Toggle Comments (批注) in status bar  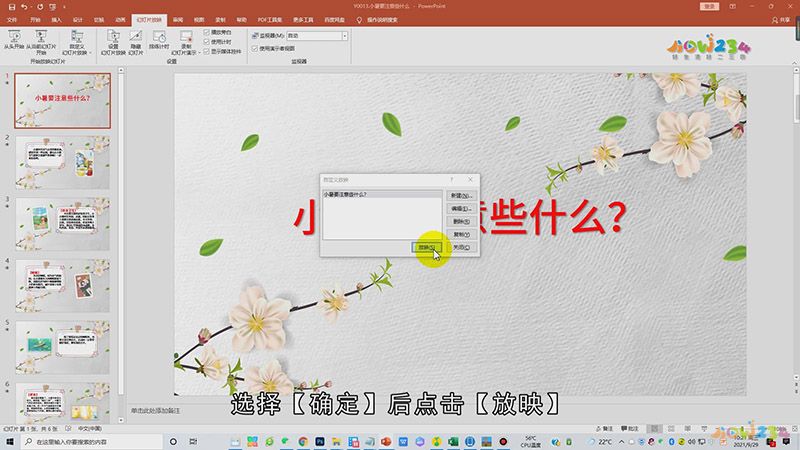pyautogui.click(x=630, y=429)
